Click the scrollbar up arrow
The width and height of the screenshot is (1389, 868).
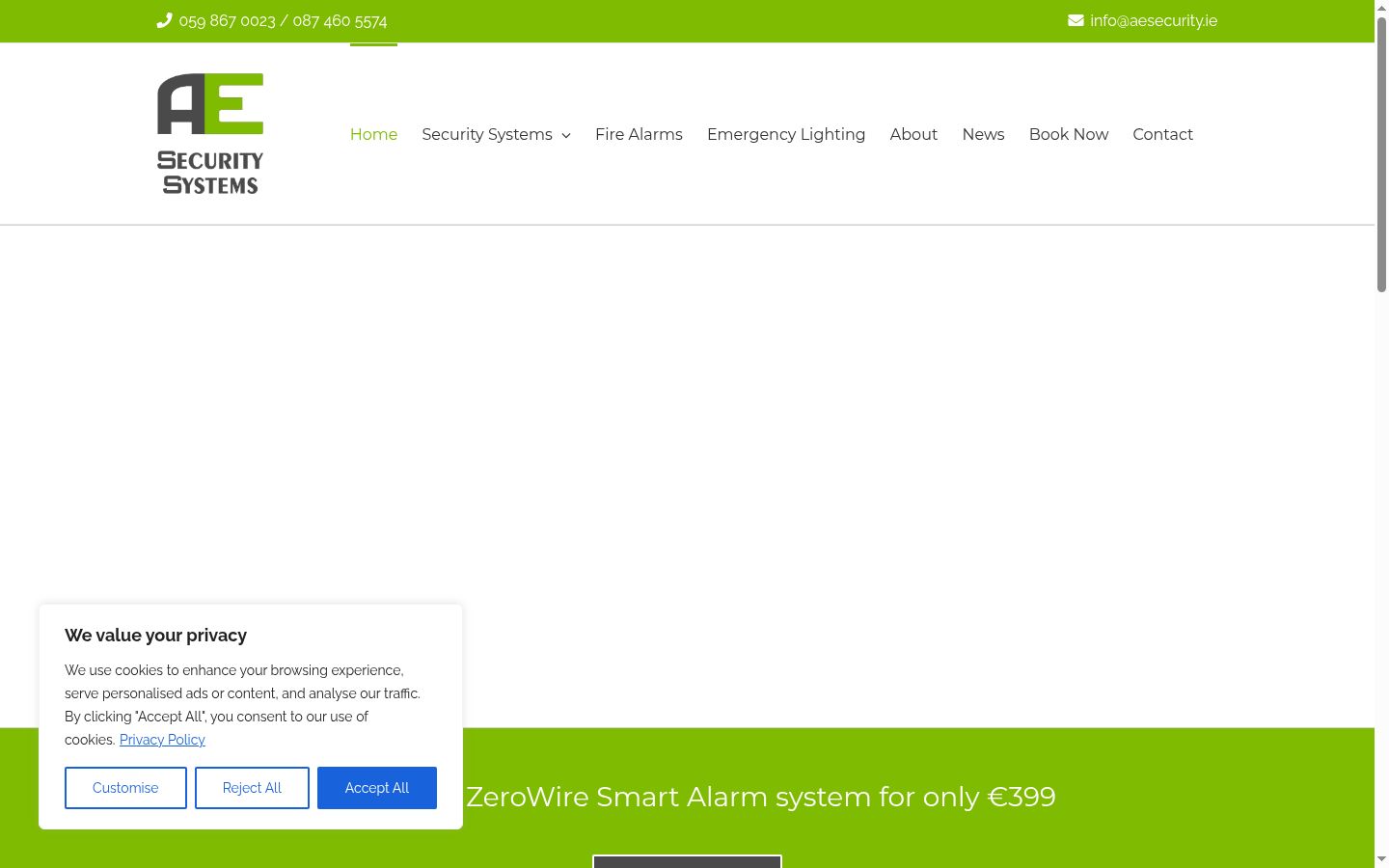(x=1381, y=8)
